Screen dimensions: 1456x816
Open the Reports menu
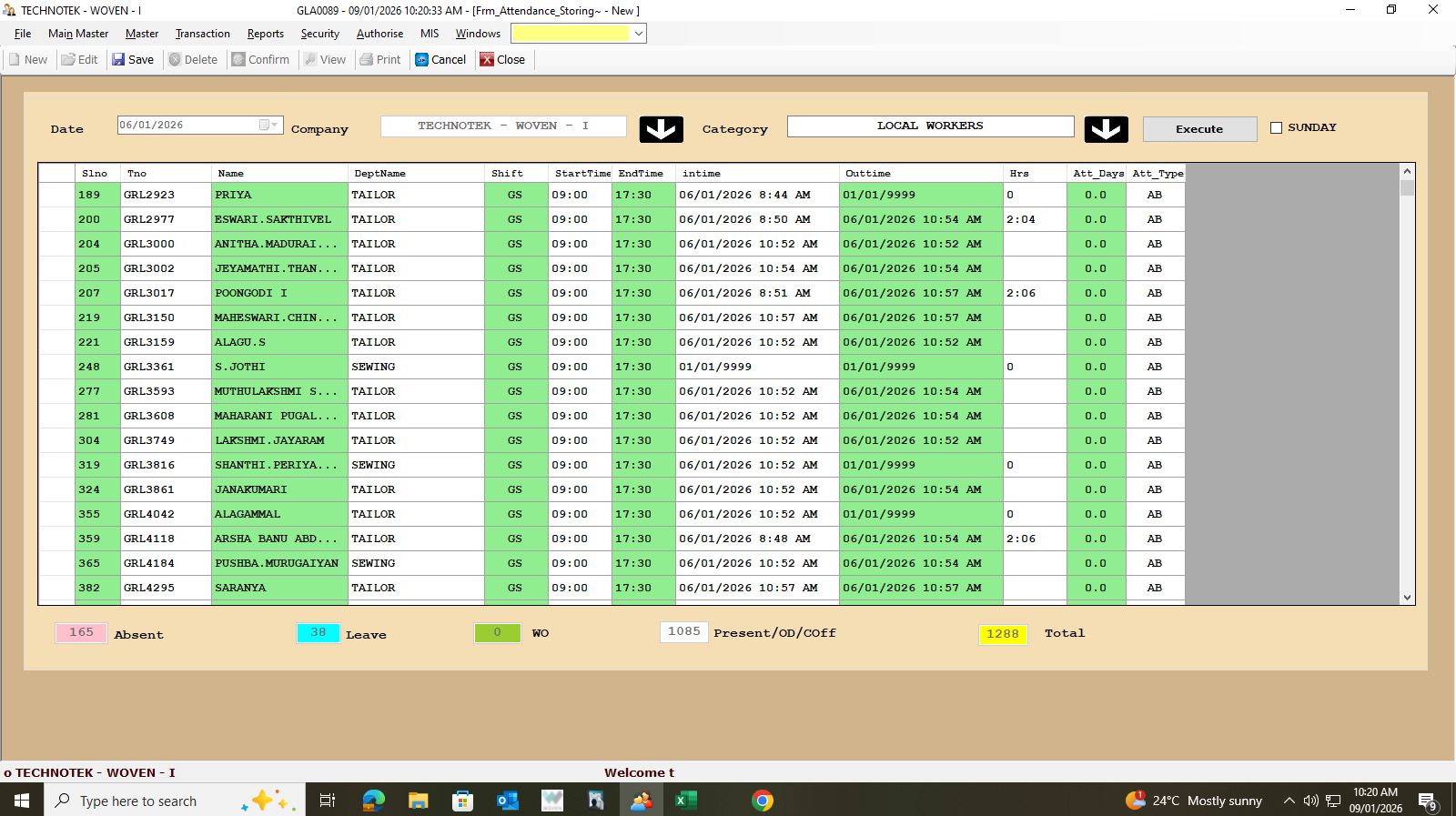265,34
